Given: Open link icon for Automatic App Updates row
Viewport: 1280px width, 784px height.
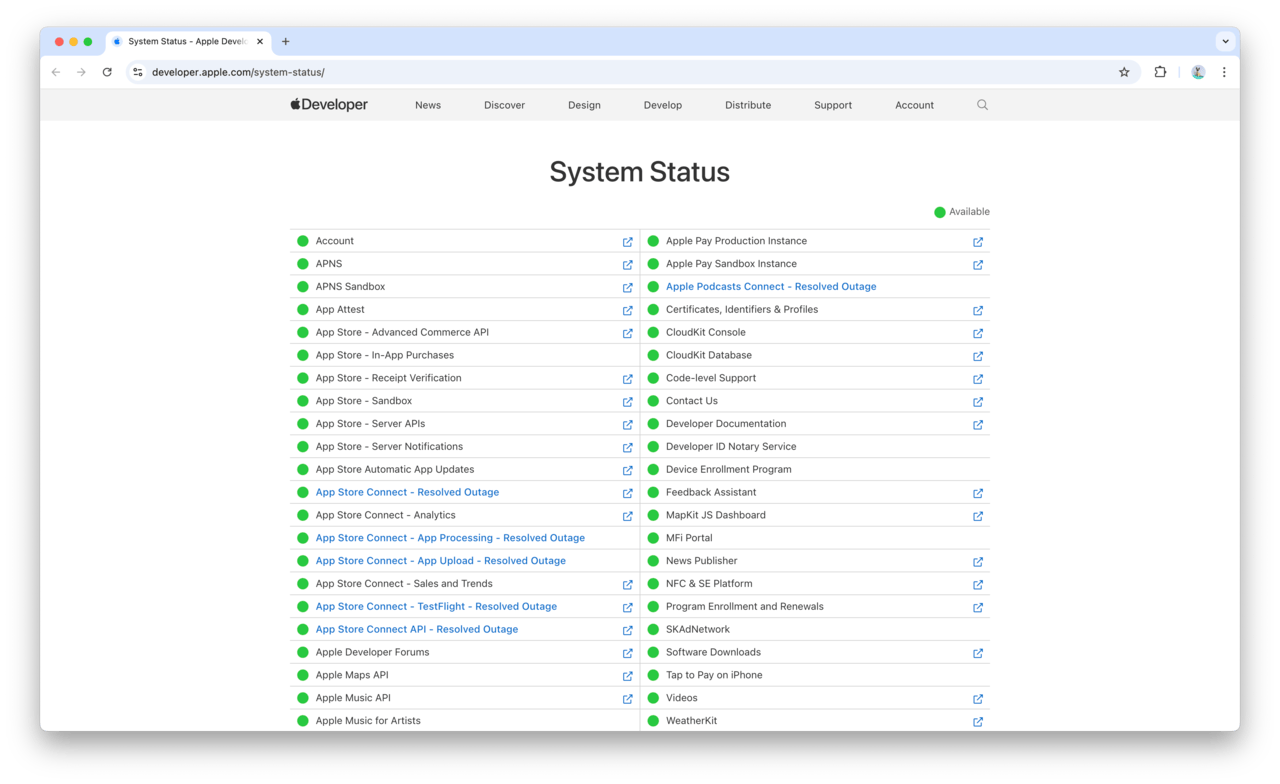Looking at the screenshot, I should click(627, 470).
